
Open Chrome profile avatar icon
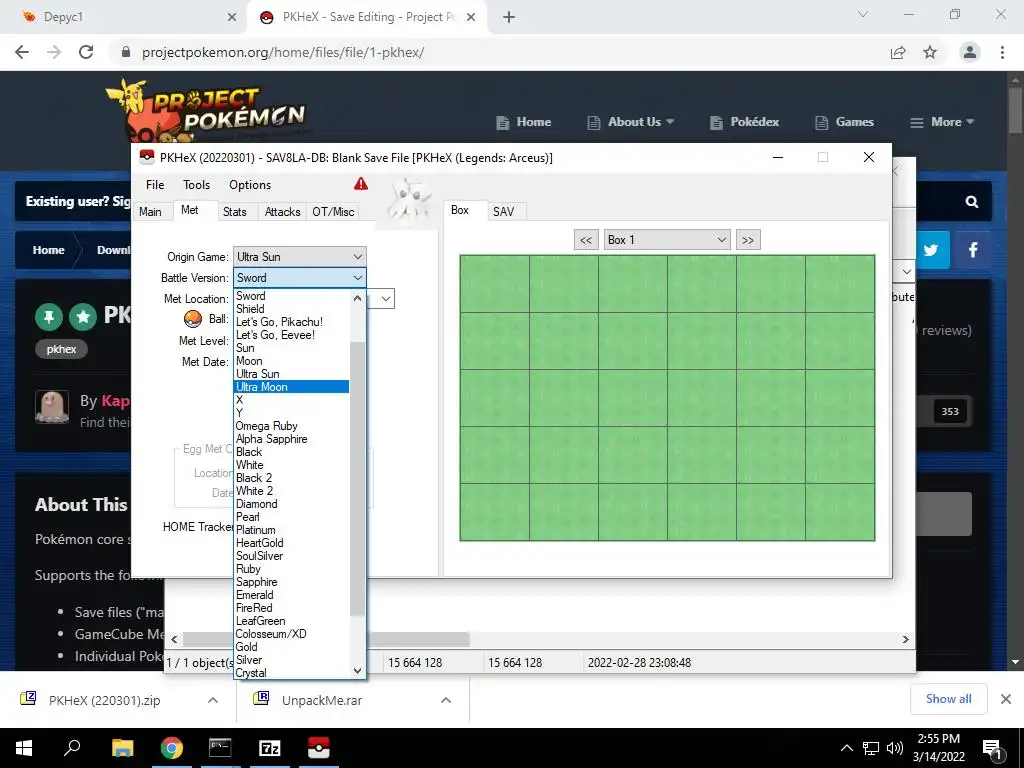pos(970,52)
